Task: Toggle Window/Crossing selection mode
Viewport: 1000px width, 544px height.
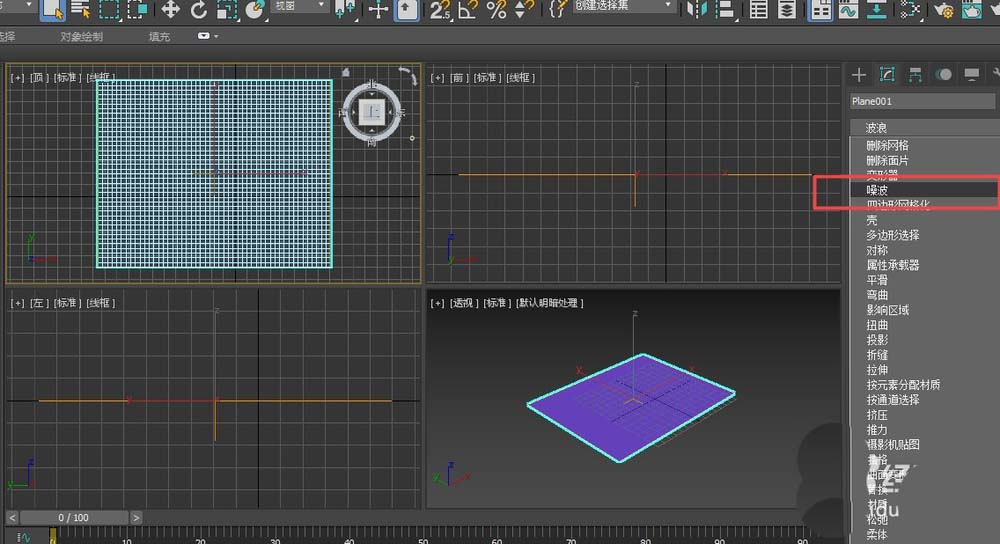Action: [138, 9]
